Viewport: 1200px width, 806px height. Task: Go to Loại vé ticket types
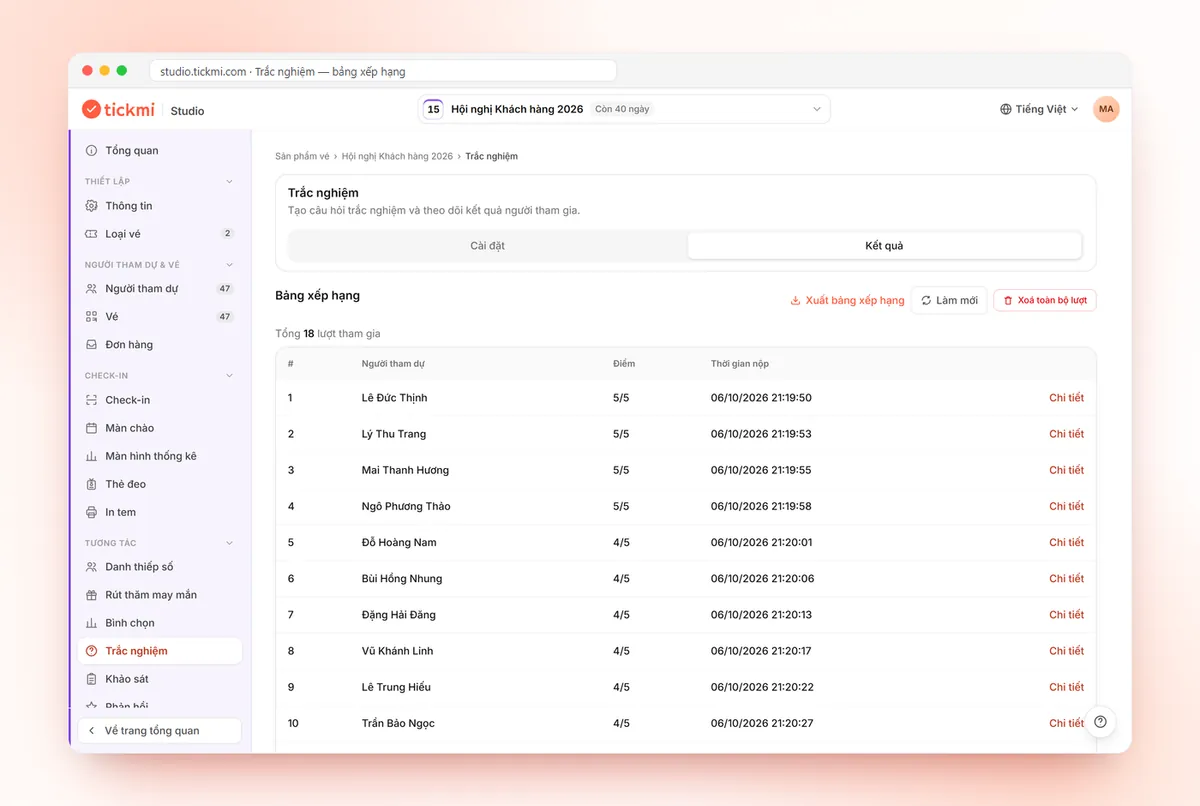[x=159, y=234]
